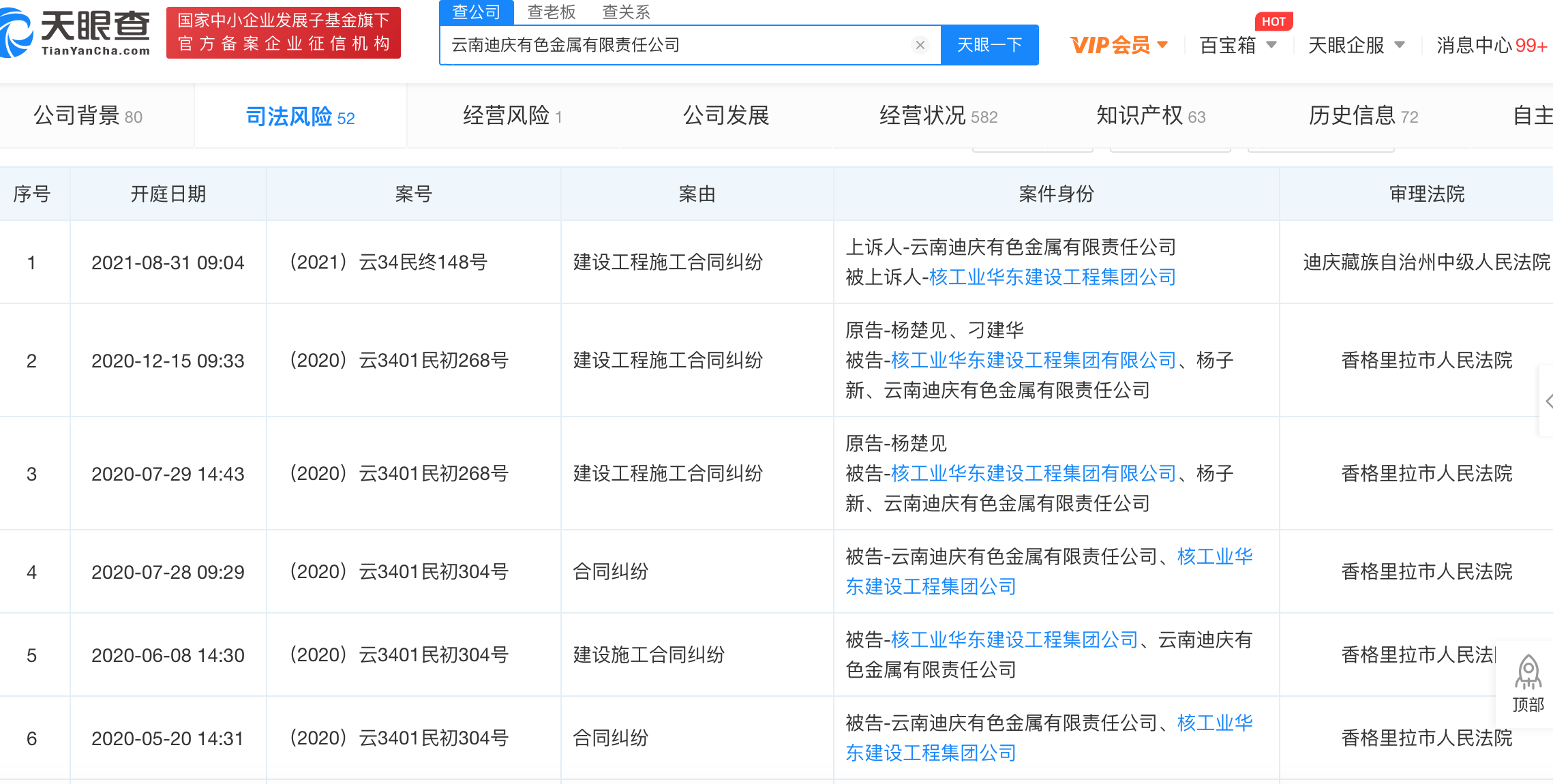
Task: Expand the right-side collapse arrow panel
Action: point(1548,401)
